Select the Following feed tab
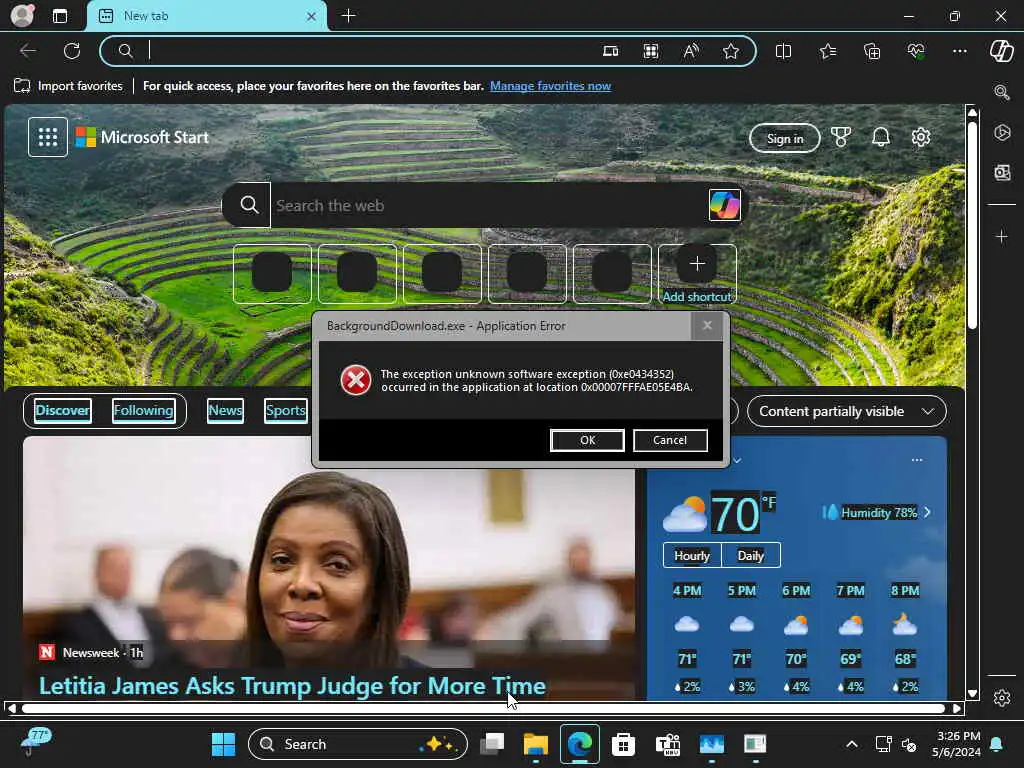Image resolution: width=1024 pixels, height=768 pixels. (144, 411)
